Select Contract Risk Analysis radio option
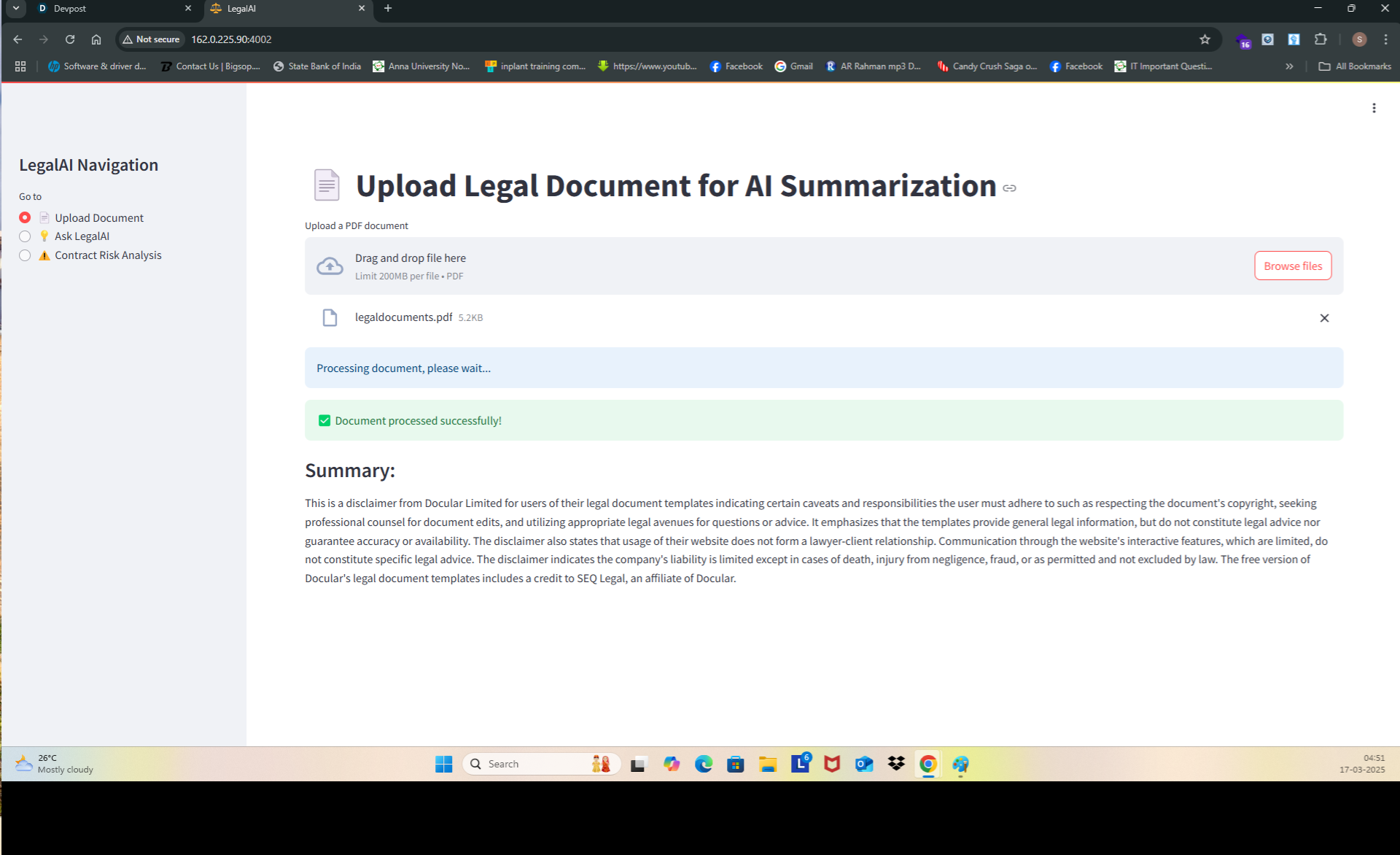 point(25,255)
